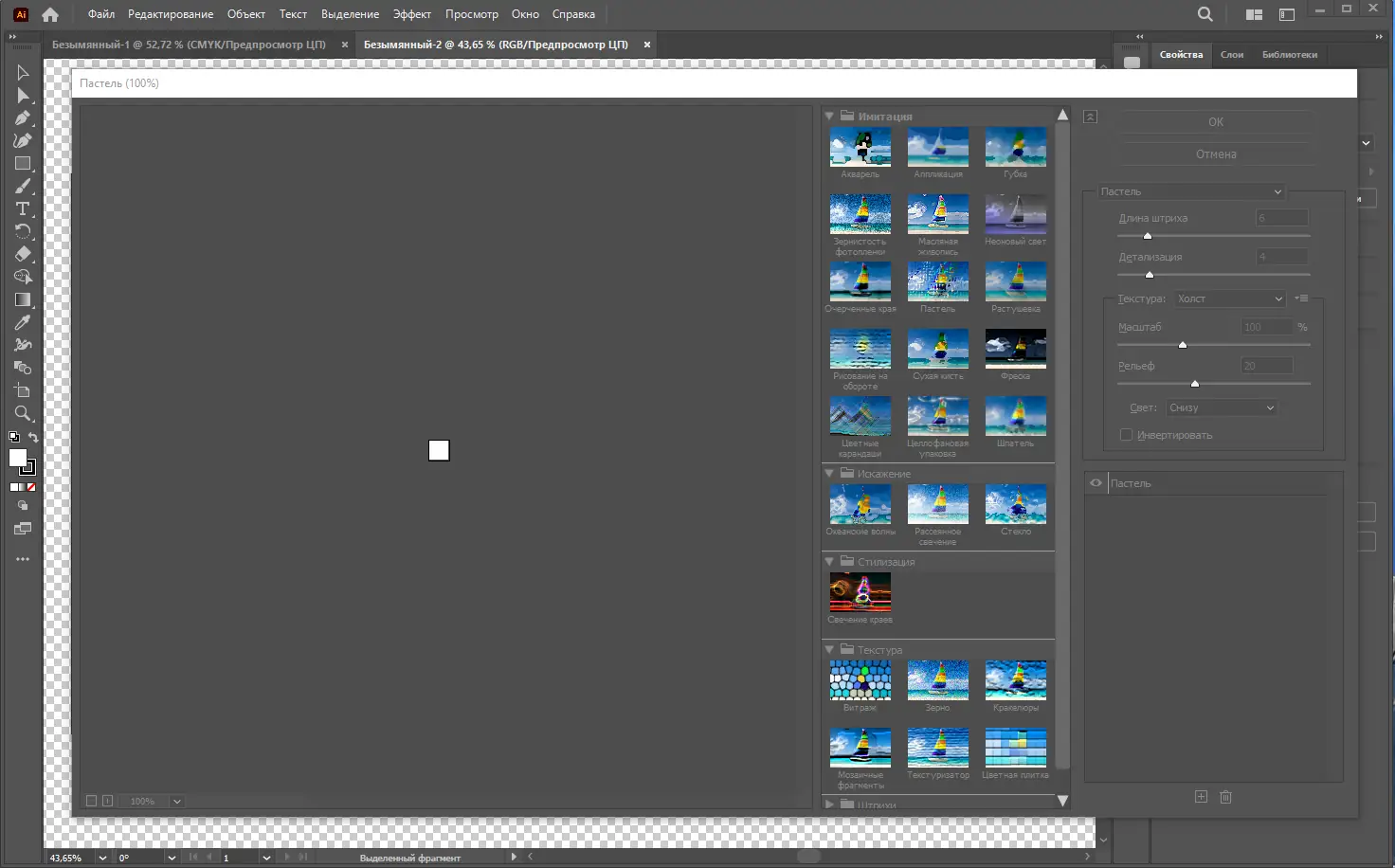Select the Paintbrush tool

(x=23, y=187)
